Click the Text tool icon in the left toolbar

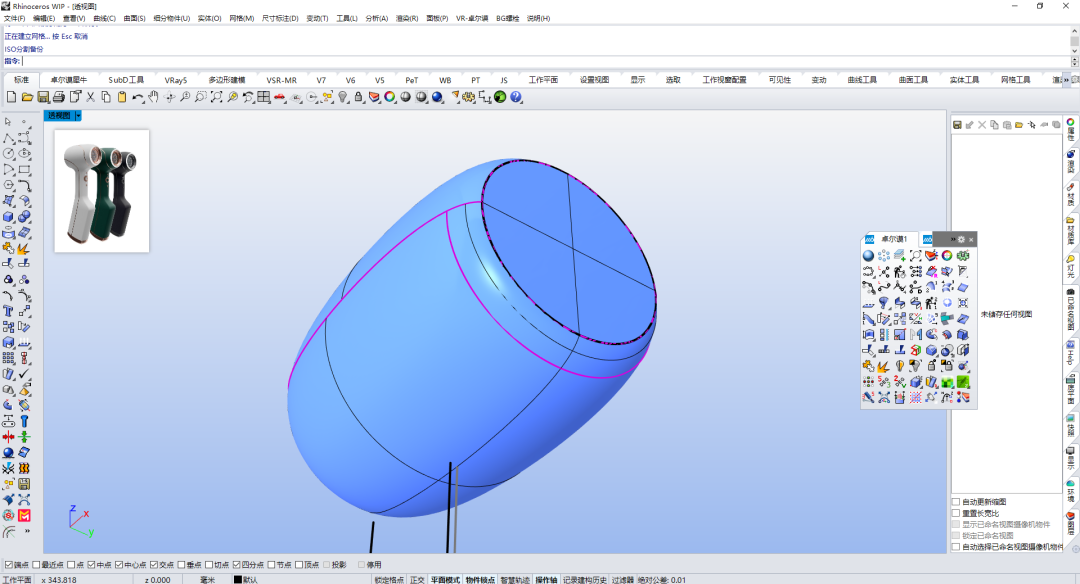(8, 311)
